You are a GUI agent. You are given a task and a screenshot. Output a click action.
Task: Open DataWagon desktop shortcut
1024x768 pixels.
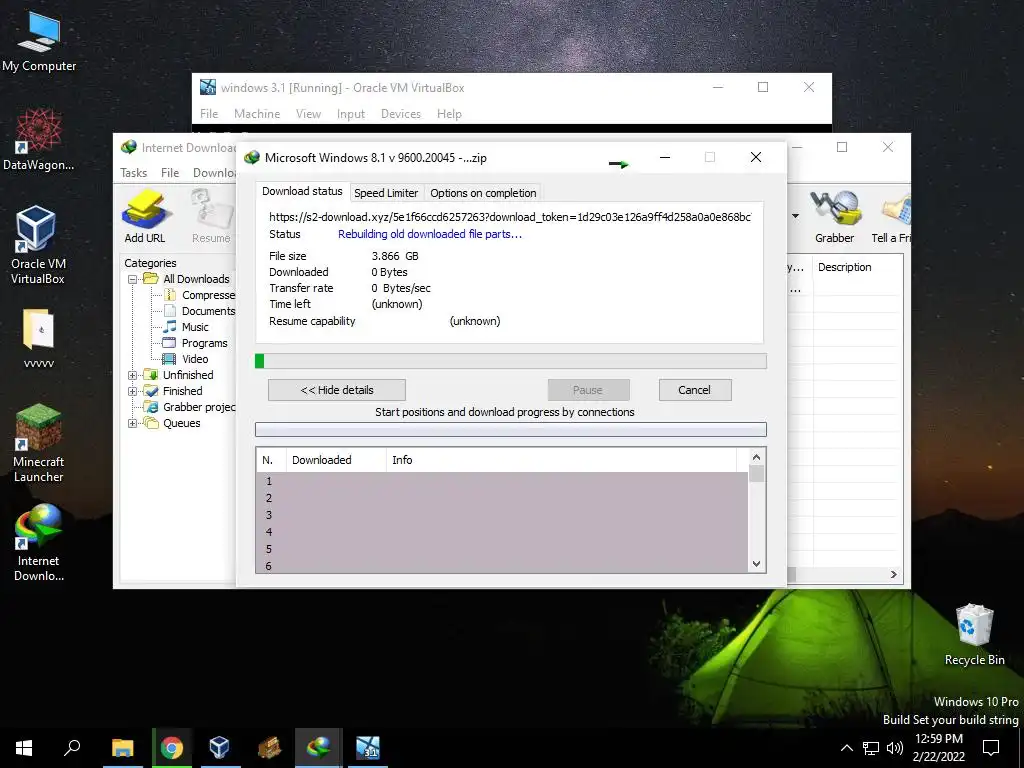tap(39, 140)
